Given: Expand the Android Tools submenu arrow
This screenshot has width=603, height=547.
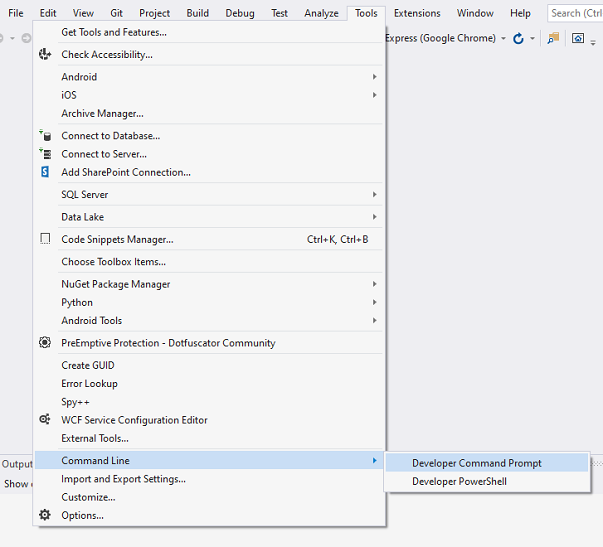Looking at the screenshot, I should [x=374, y=320].
